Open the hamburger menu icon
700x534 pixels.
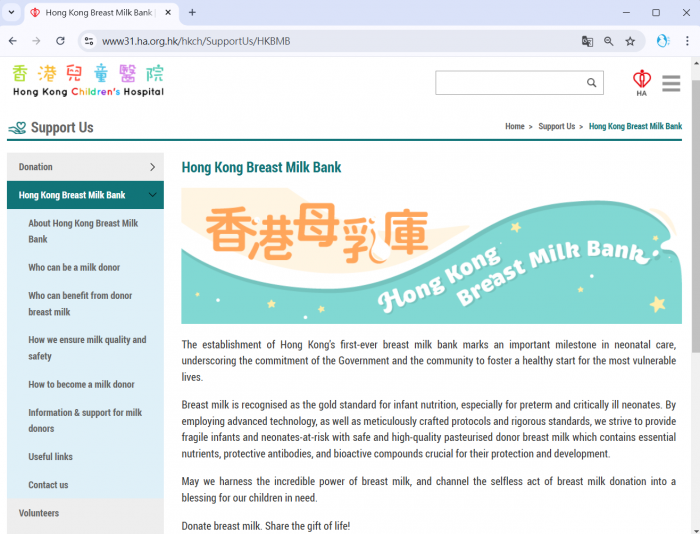coord(671,83)
